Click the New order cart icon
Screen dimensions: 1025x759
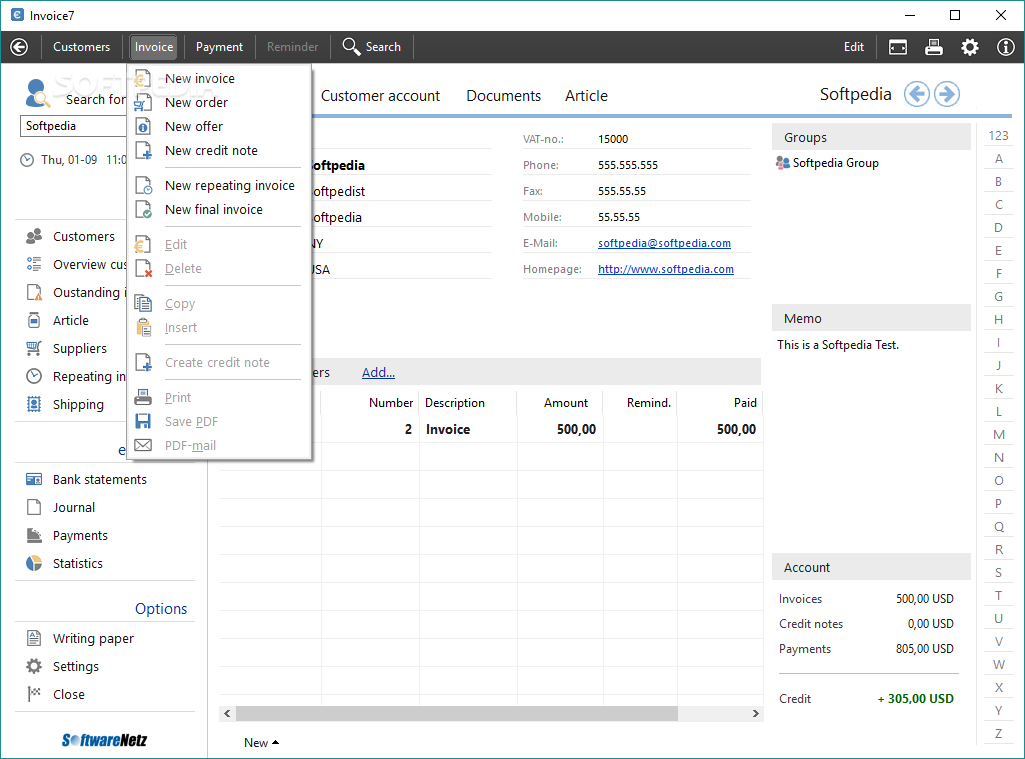pos(143,103)
